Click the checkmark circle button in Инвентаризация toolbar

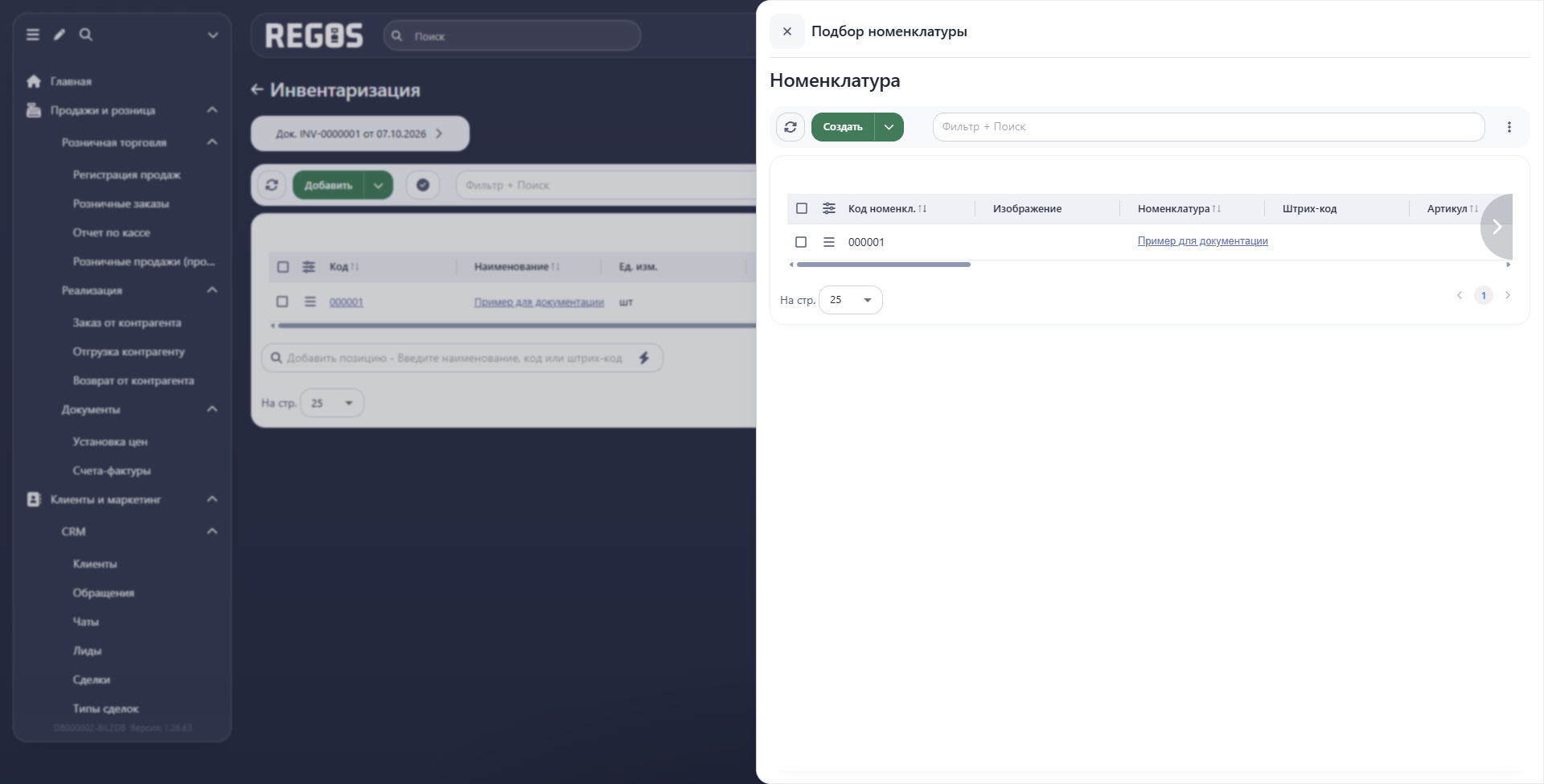pos(423,185)
